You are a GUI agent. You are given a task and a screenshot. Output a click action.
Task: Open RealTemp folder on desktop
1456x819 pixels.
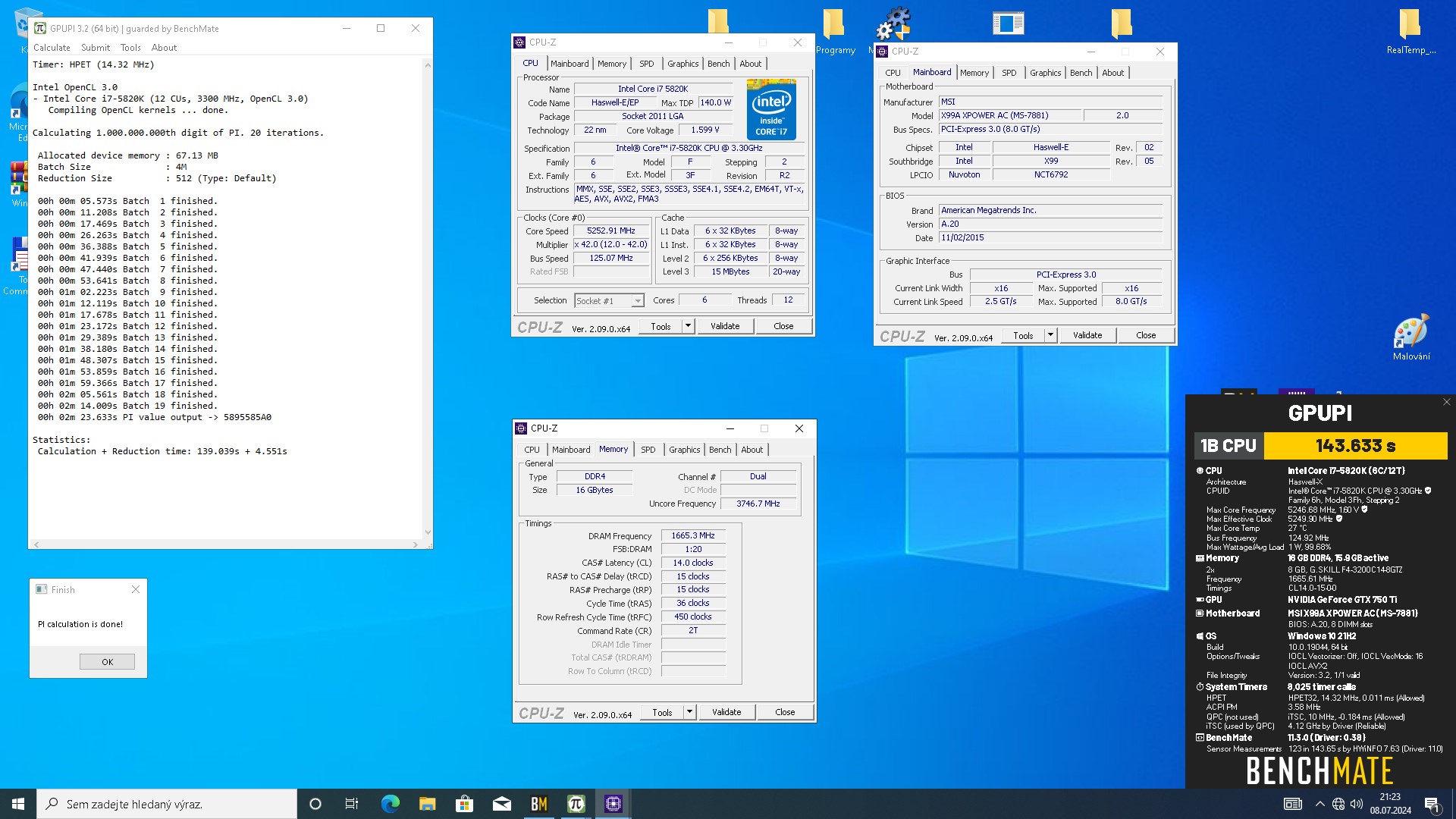pyautogui.click(x=1410, y=31)
